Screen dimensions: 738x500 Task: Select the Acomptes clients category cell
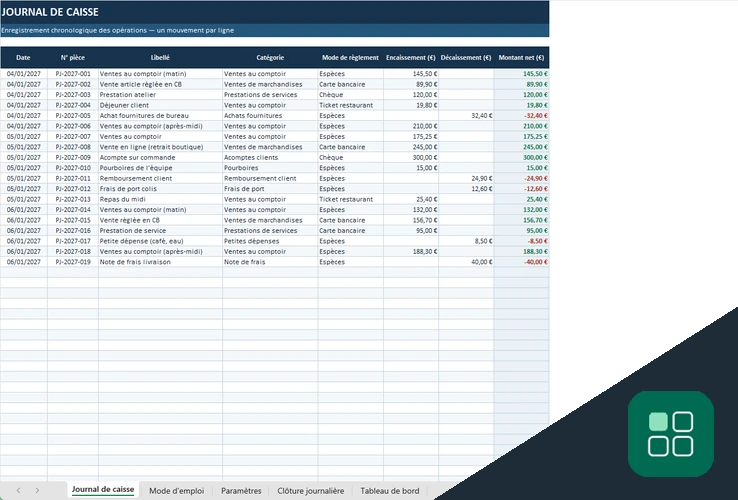[x=270, y=157]
